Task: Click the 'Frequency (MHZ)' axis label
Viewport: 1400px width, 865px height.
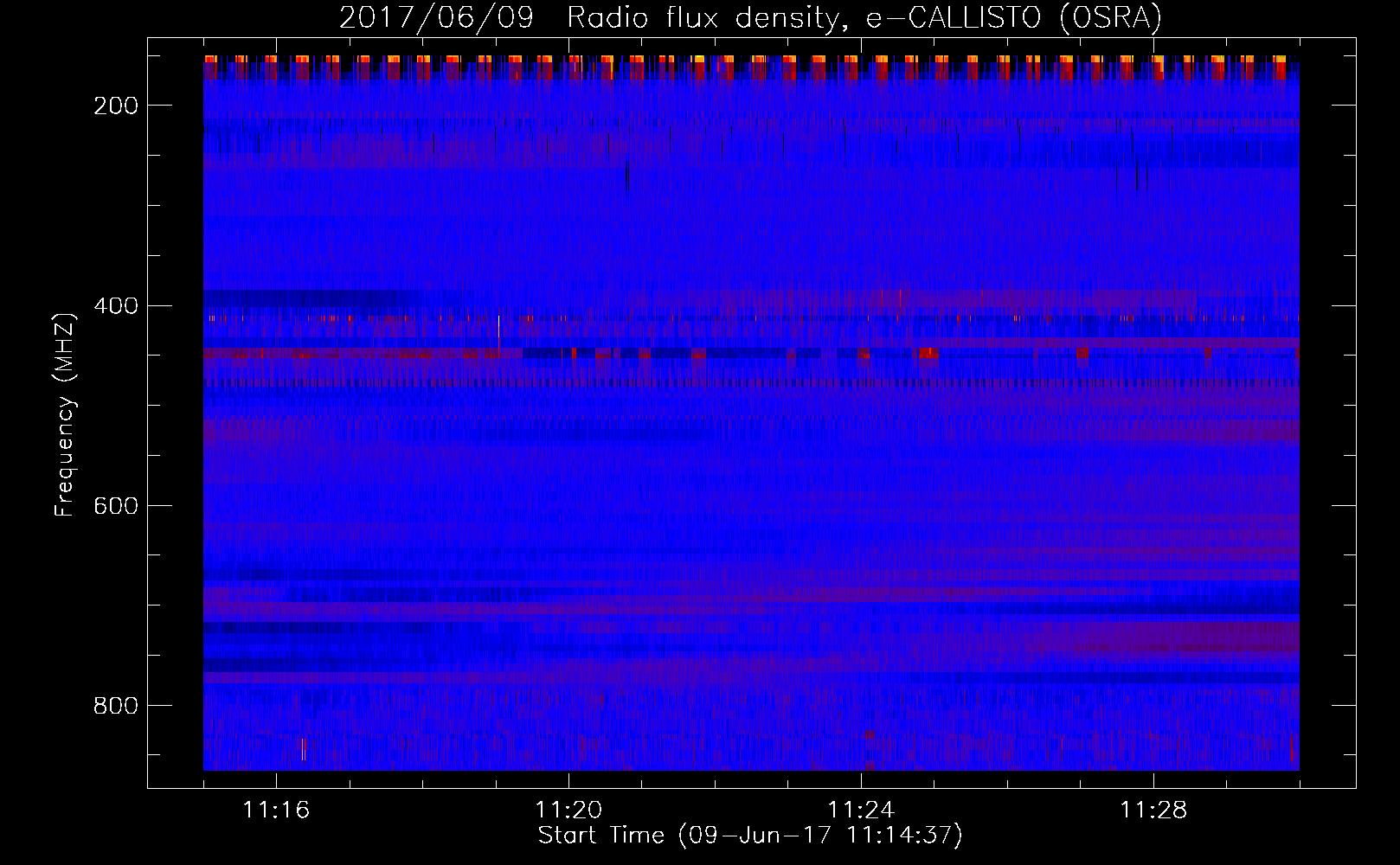Action: click(x=65, y=414)
